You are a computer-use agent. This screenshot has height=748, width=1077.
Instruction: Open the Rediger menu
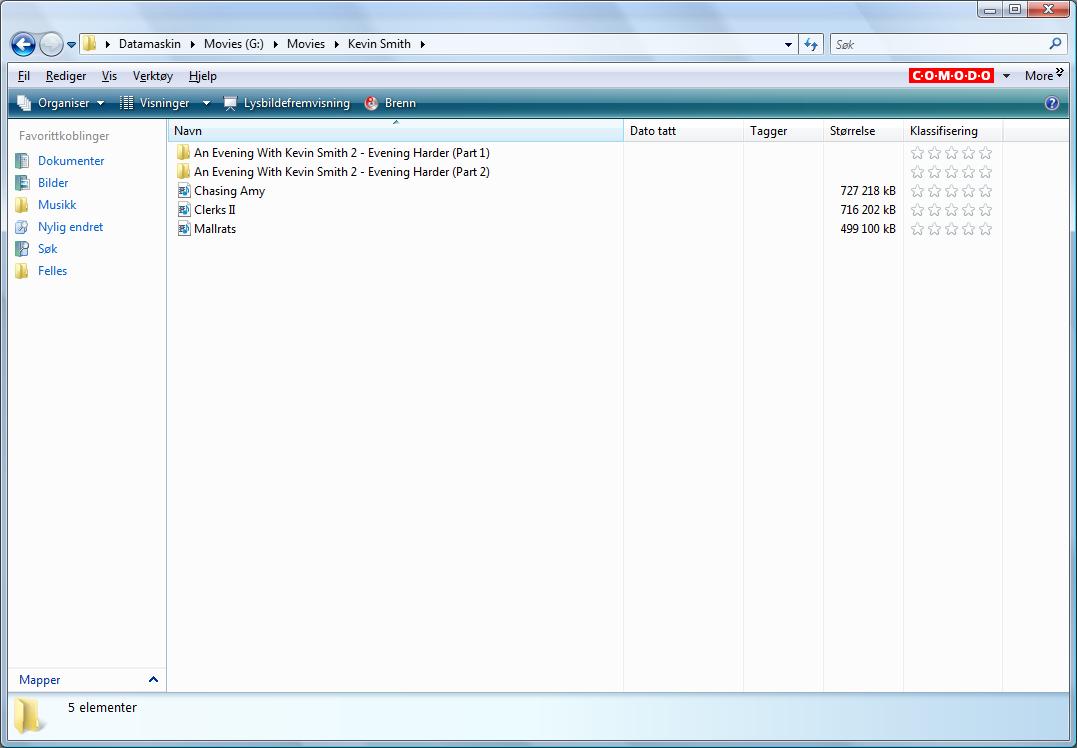[x=66, y=76]
